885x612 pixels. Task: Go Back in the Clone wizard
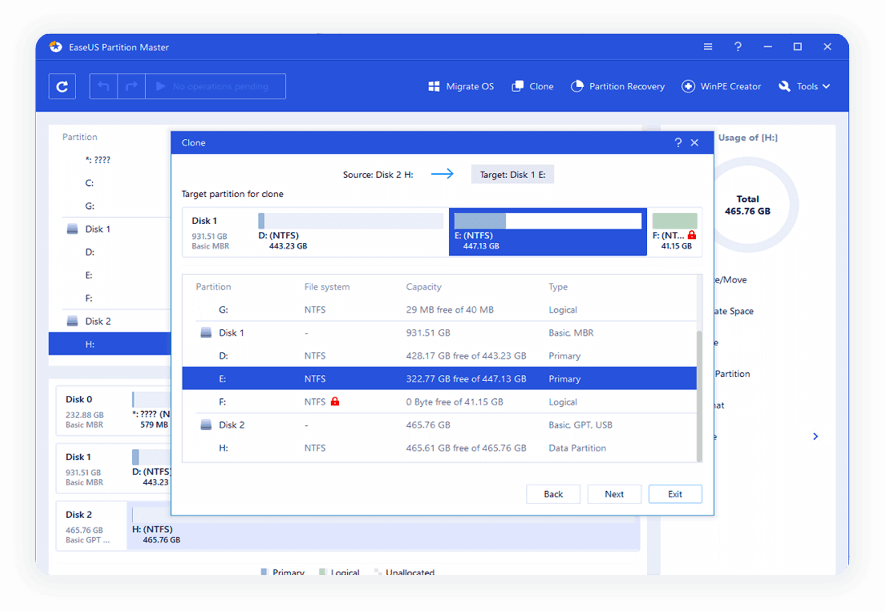[553, 494]
